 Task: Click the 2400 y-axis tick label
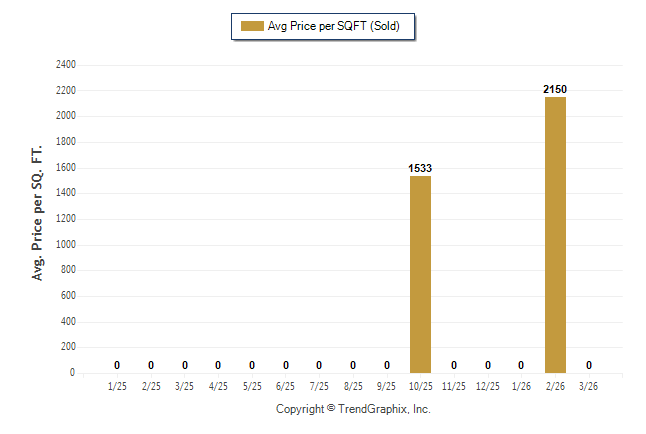[x=65, y=65]
